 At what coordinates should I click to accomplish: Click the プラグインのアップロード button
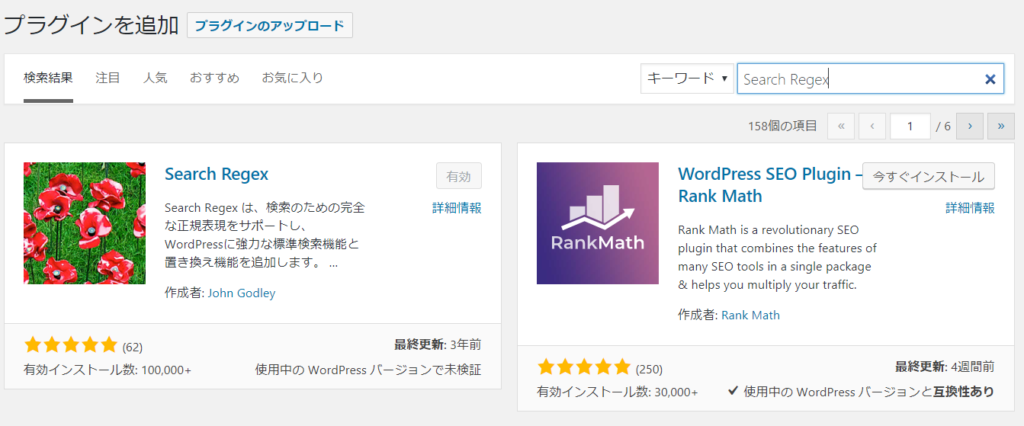[269, 25]
